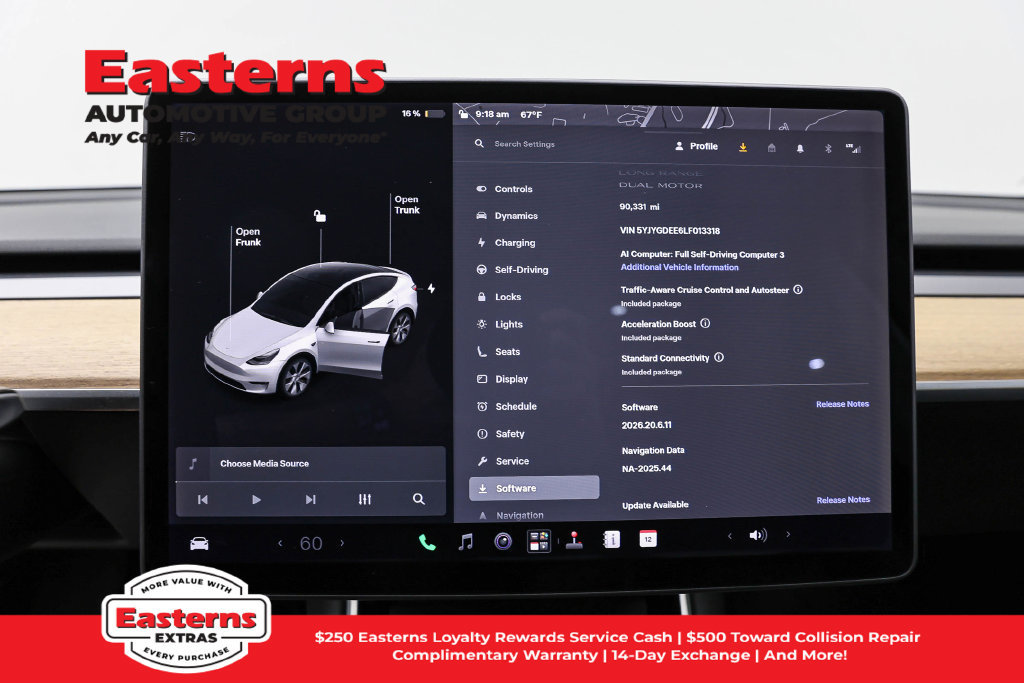Tap the car controls icon
The height and width of the screenshot is (683, 1024).
pyautogui.click(x=199, y=543)
